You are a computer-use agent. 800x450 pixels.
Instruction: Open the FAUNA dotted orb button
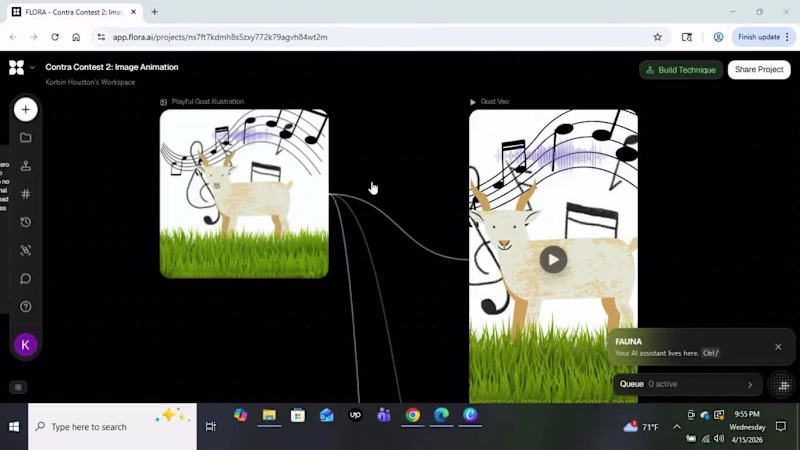pyautogui.click(x=783, y=385)
